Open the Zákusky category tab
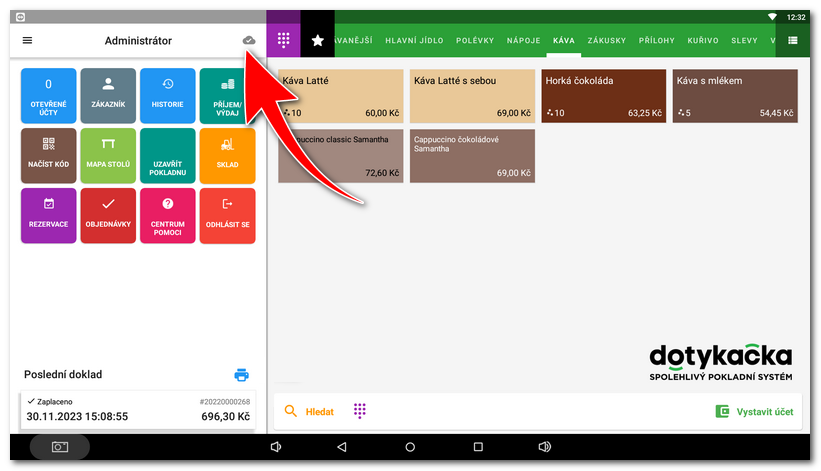 click(608, 41)
